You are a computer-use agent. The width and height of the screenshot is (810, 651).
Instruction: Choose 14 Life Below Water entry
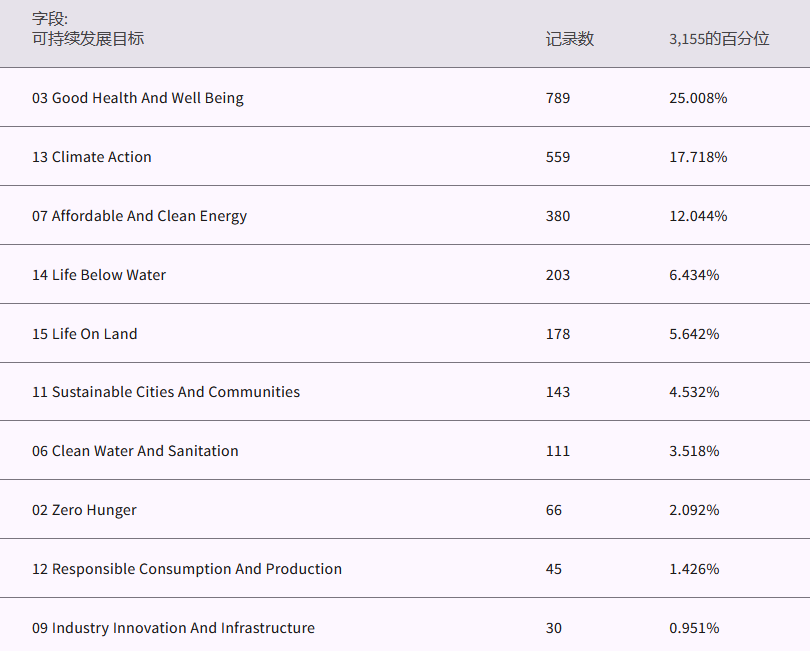(x=99, y=275)
